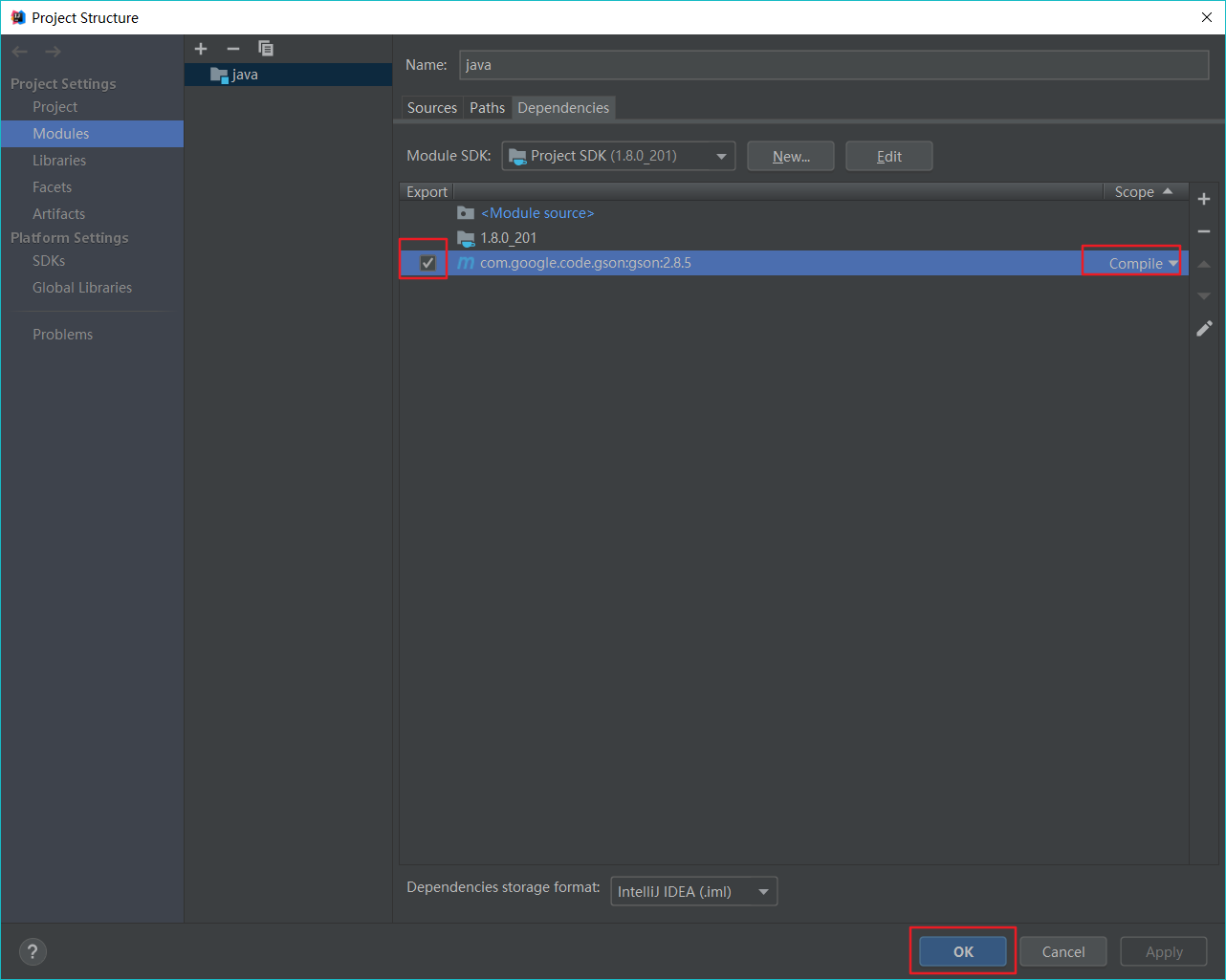Image resolution: width=1226 pixels, height=980 pixels.
Task: Close the Project Structure dialog
Action: click(x=1207, y=17)
